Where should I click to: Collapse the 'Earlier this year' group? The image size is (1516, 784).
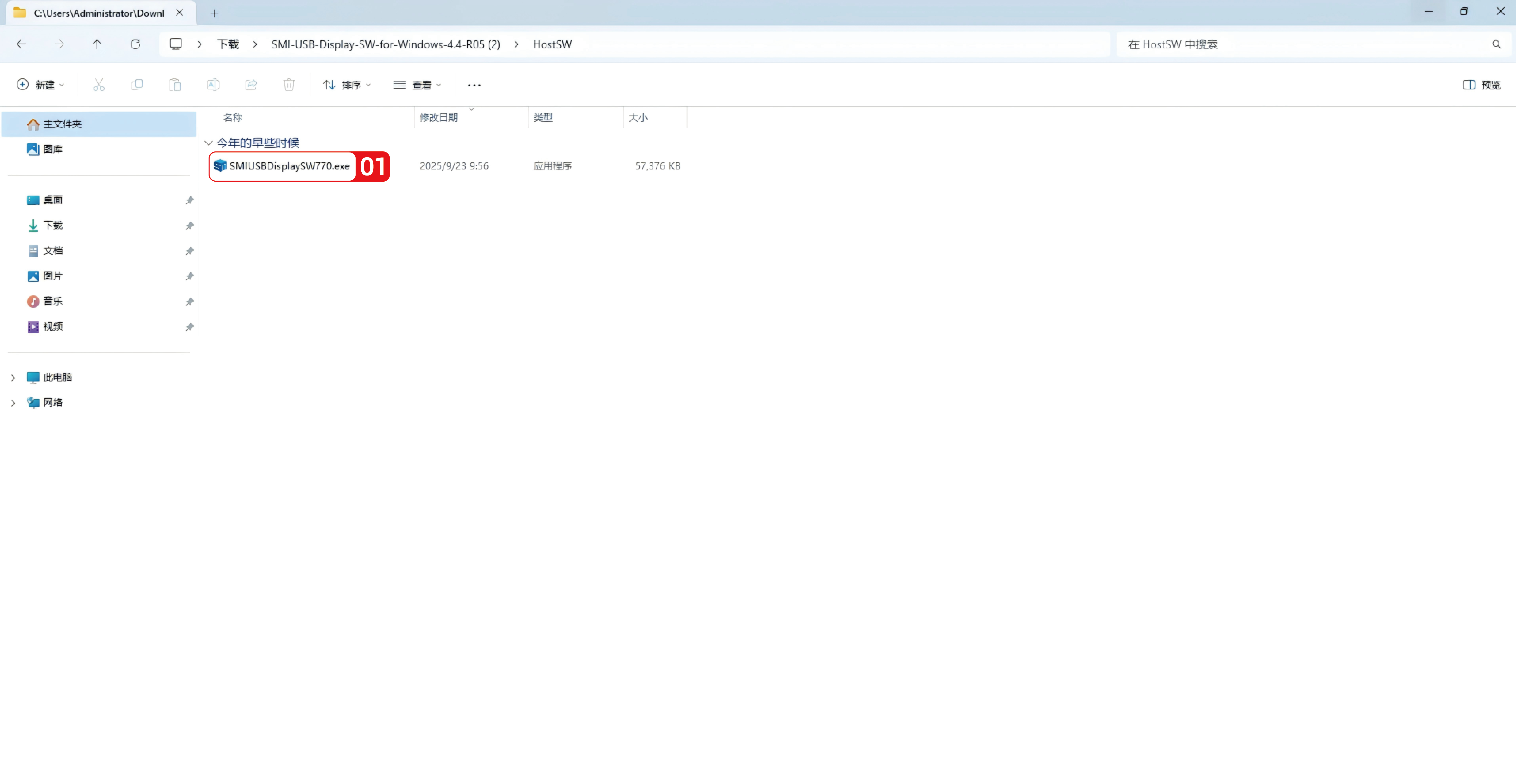tap(208, 143)
